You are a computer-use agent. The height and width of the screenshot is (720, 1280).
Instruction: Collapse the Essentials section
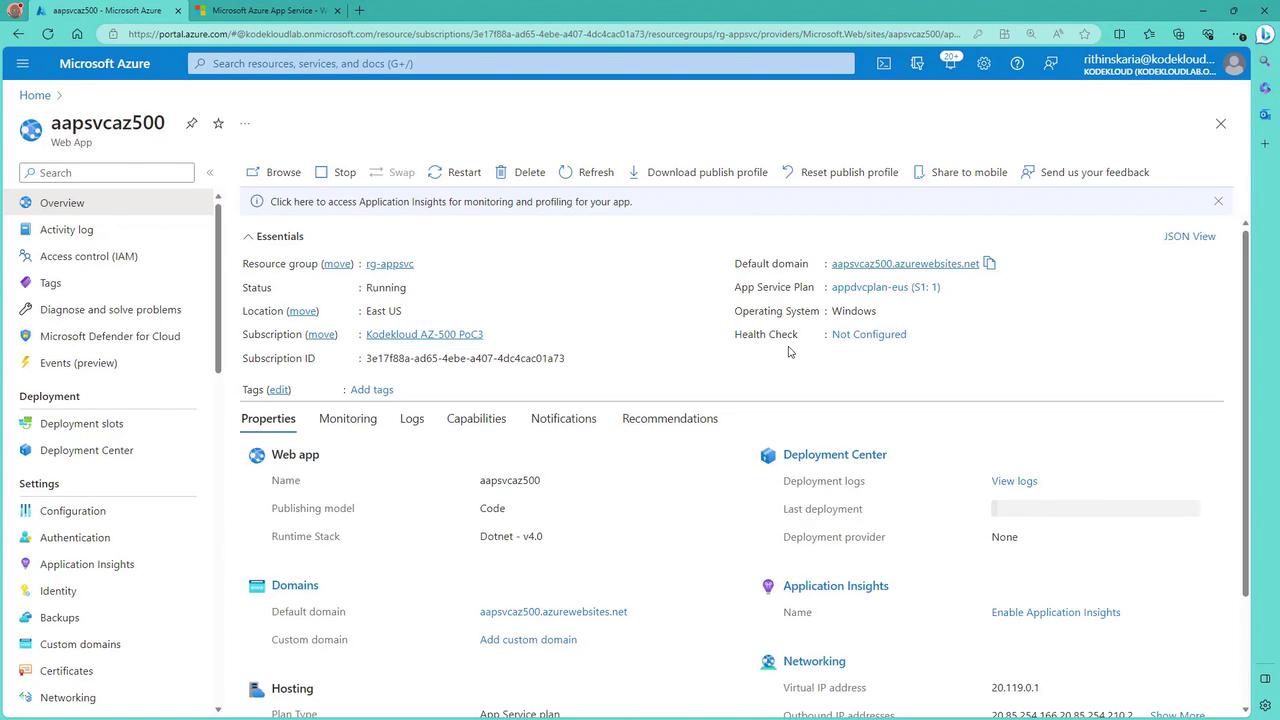pyautogui.click(x=273, y=236)
